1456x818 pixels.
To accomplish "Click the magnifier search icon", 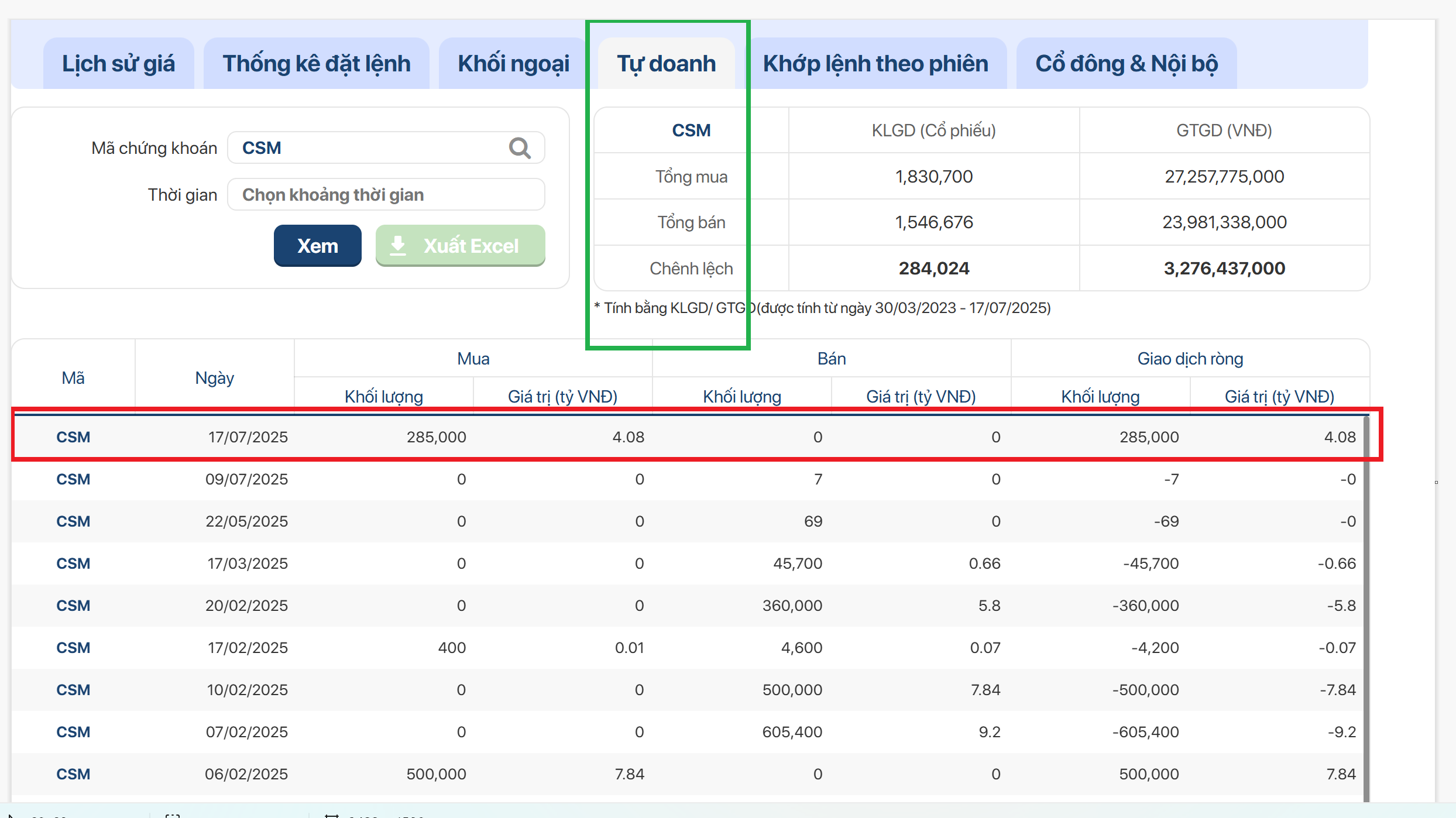I will [x=519, y=148].
